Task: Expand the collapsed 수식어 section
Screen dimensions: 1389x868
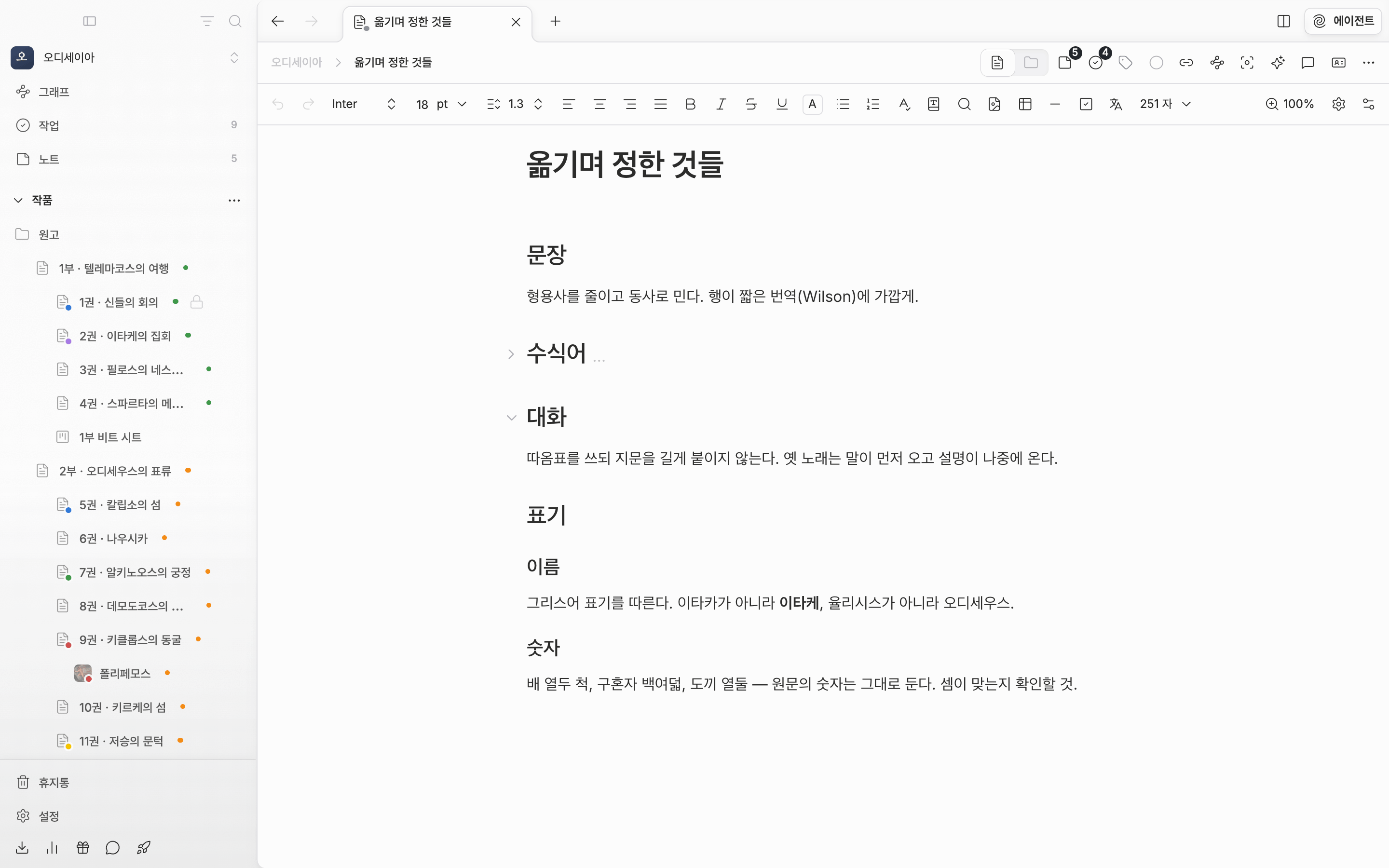Action: pos(511,354)
